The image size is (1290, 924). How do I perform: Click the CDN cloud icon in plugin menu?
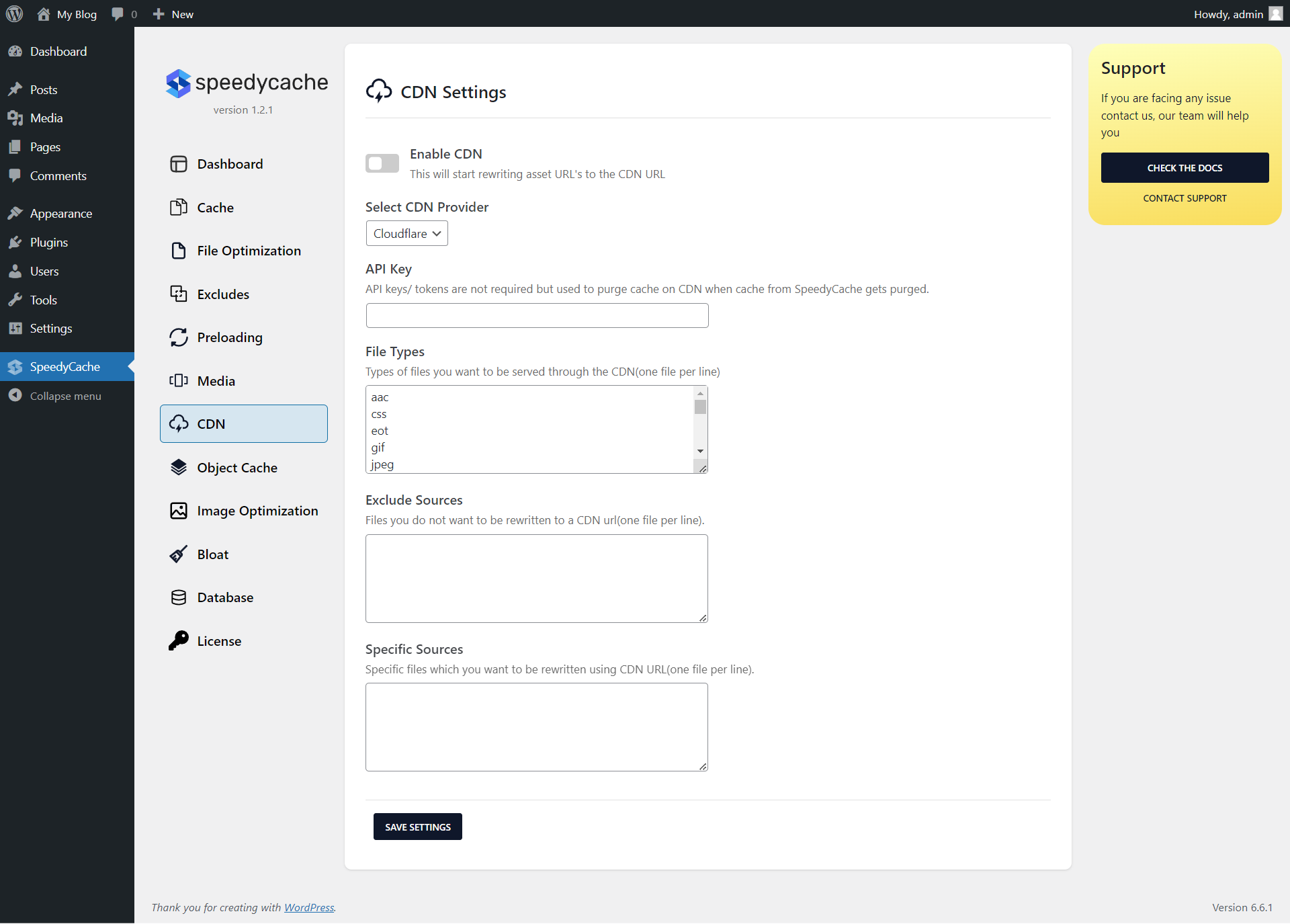point(178,424)
